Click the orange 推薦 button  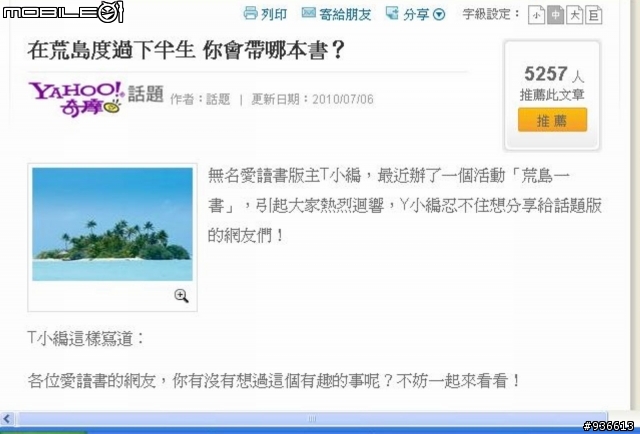552,120
